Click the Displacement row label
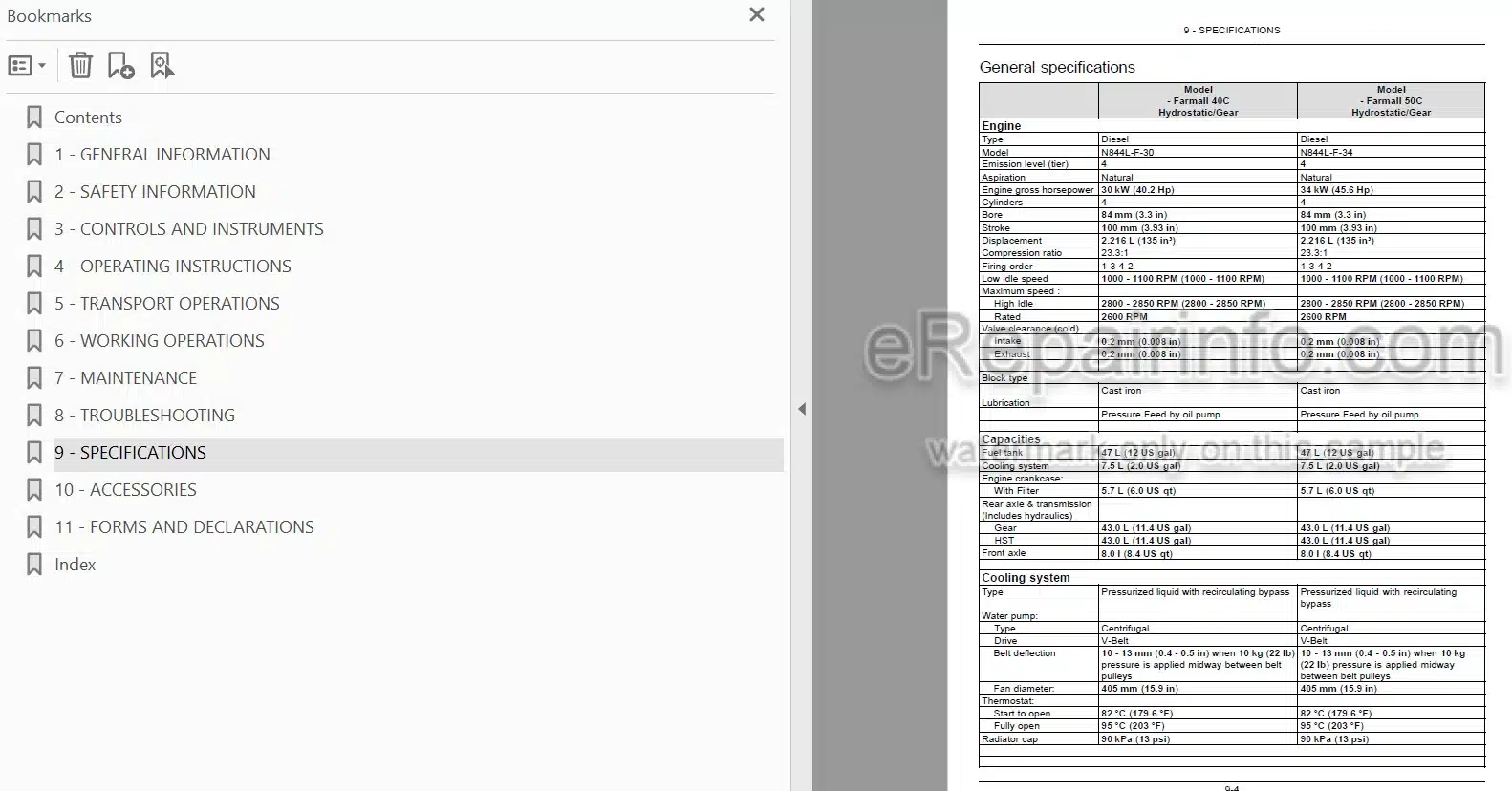 tap(1011, 241)
